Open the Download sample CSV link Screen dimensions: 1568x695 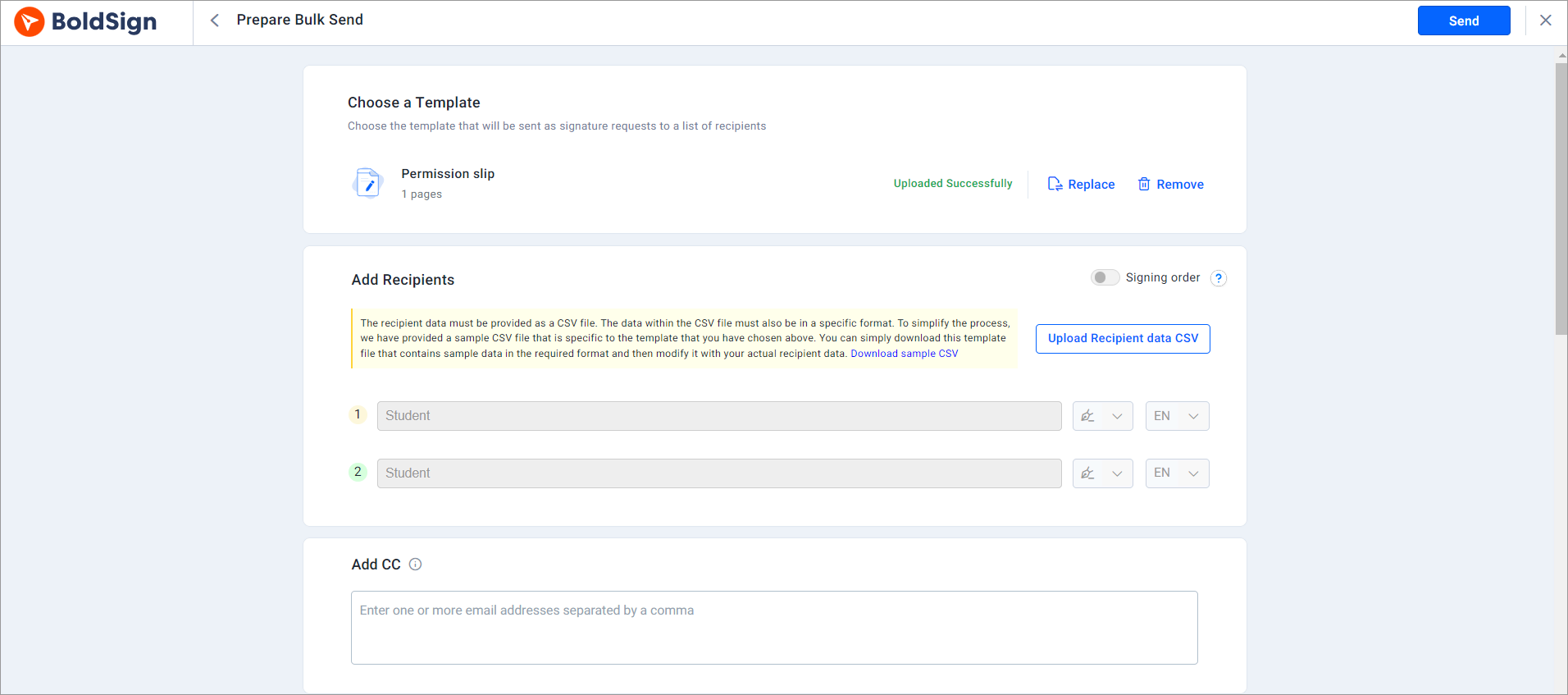(x=904, y=354)
